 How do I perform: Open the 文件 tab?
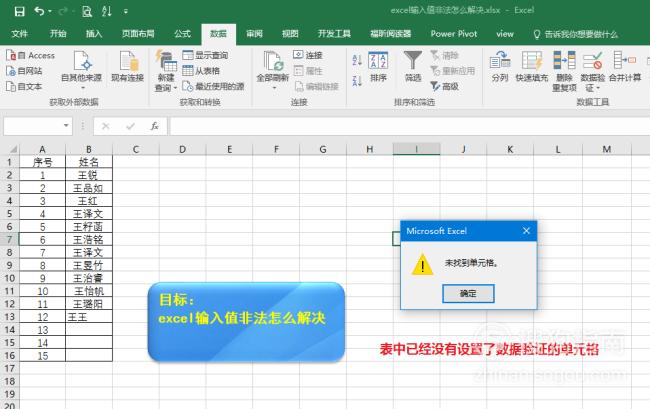pos(19,34)
